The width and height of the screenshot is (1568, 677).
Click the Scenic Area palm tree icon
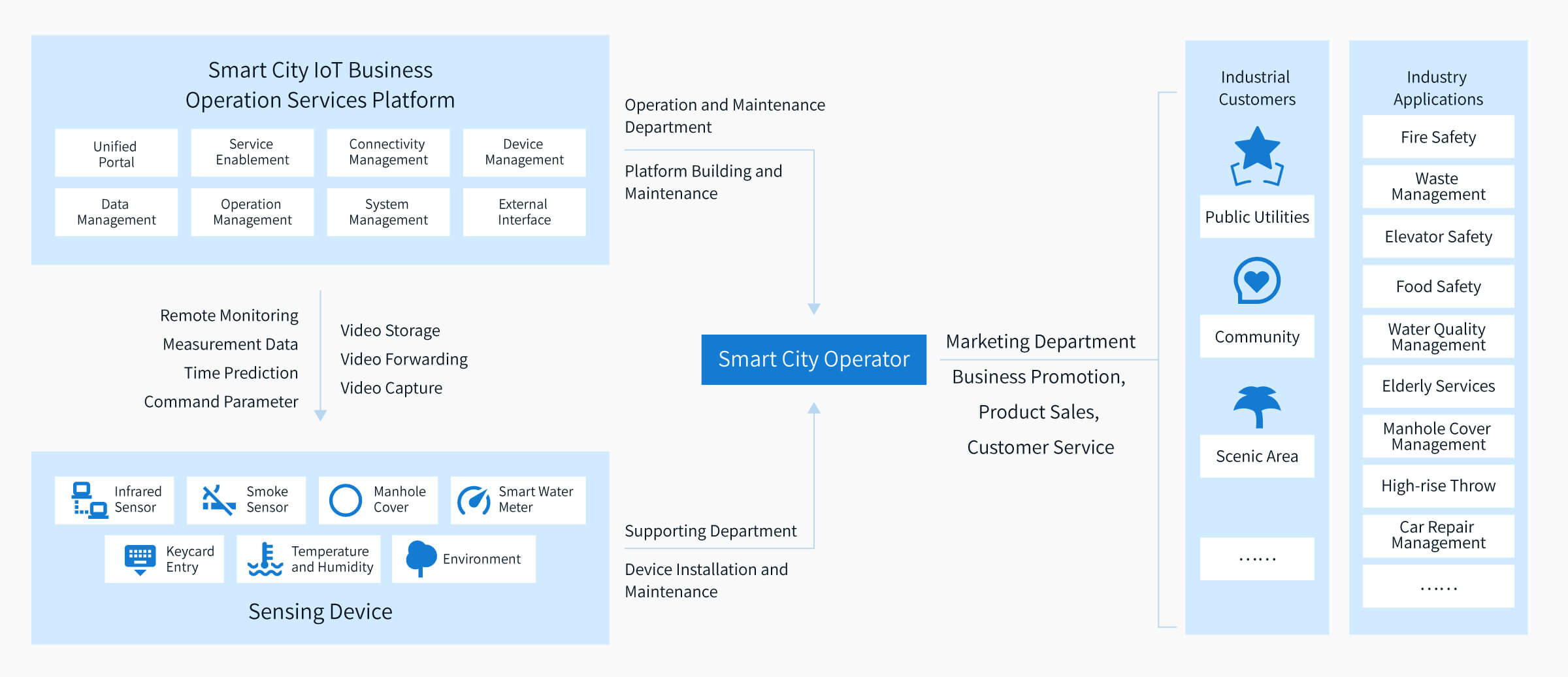tap(1257, 406)
